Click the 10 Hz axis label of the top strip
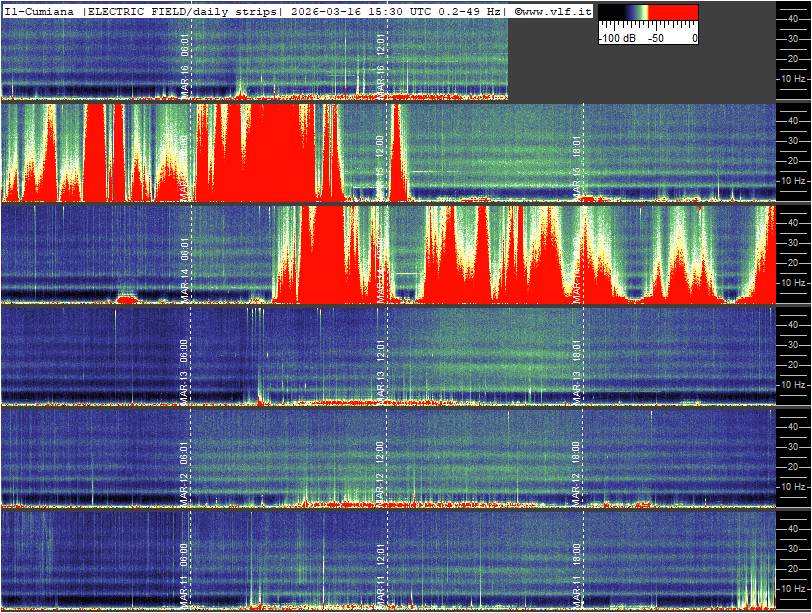This screenshot has width=812, height=613. 794,78
